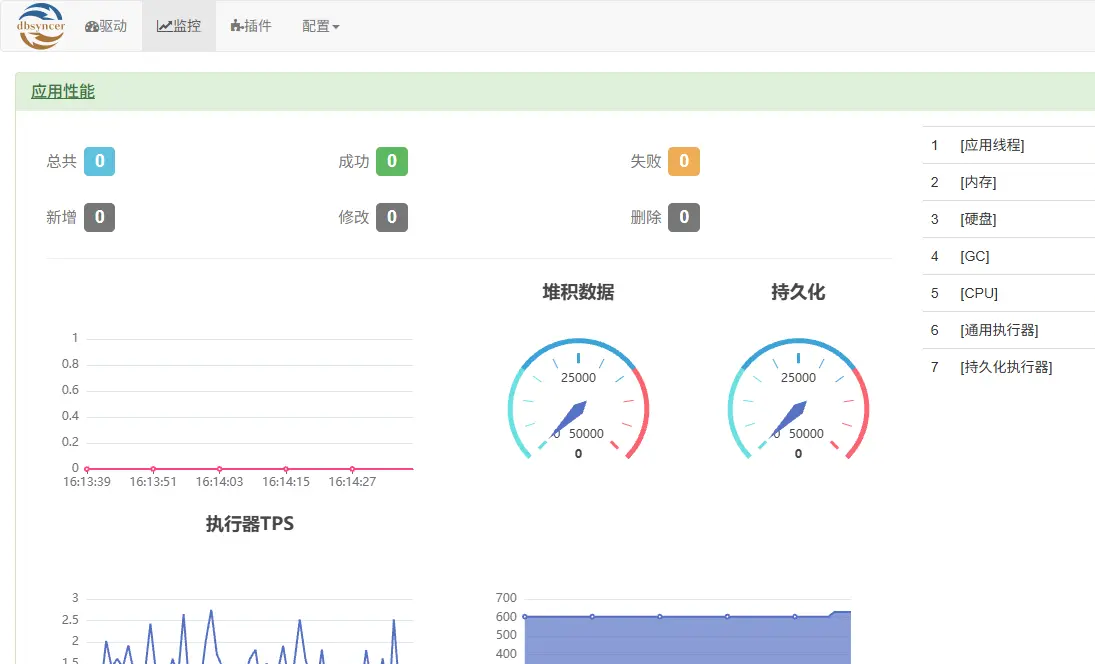Image resolution: width=1095 pixels, height=664 pixels.
Task: Open the 配置 dropdown menu
Action: point(320,25)
